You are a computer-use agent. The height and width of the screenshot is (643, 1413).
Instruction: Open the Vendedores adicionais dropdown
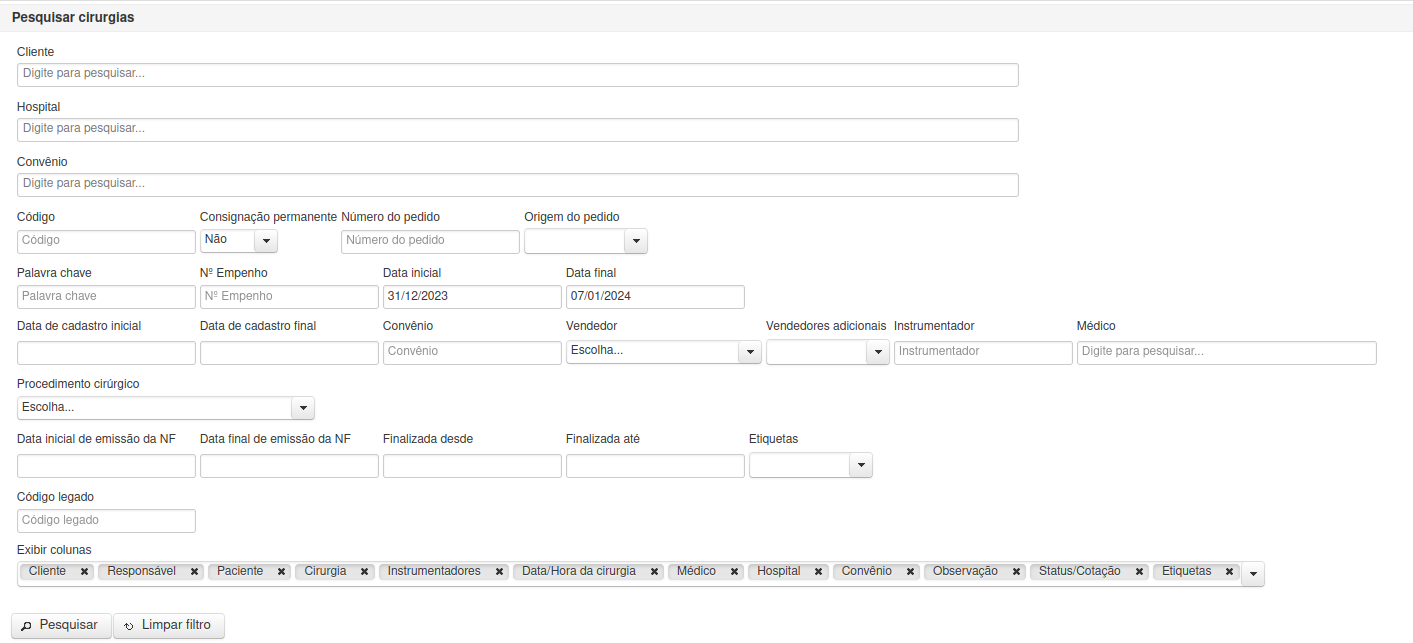click(x=878, y=352)
